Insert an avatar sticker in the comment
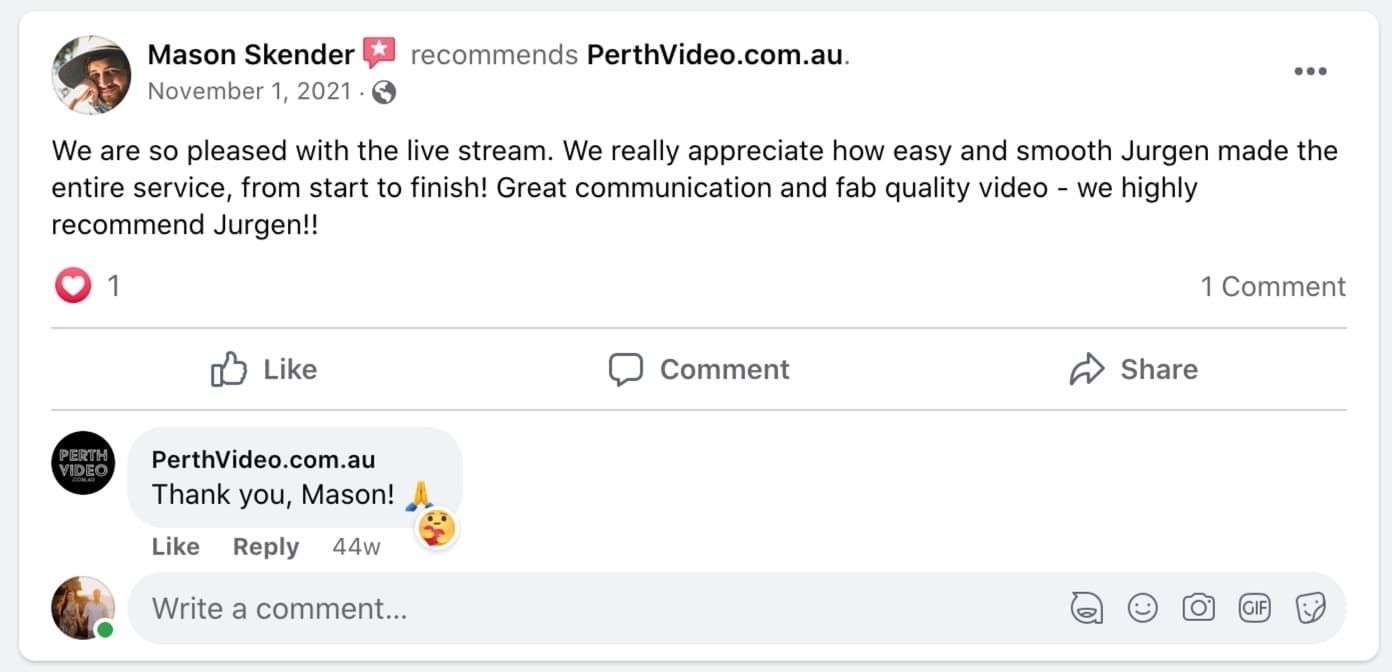 (1087, 607)
